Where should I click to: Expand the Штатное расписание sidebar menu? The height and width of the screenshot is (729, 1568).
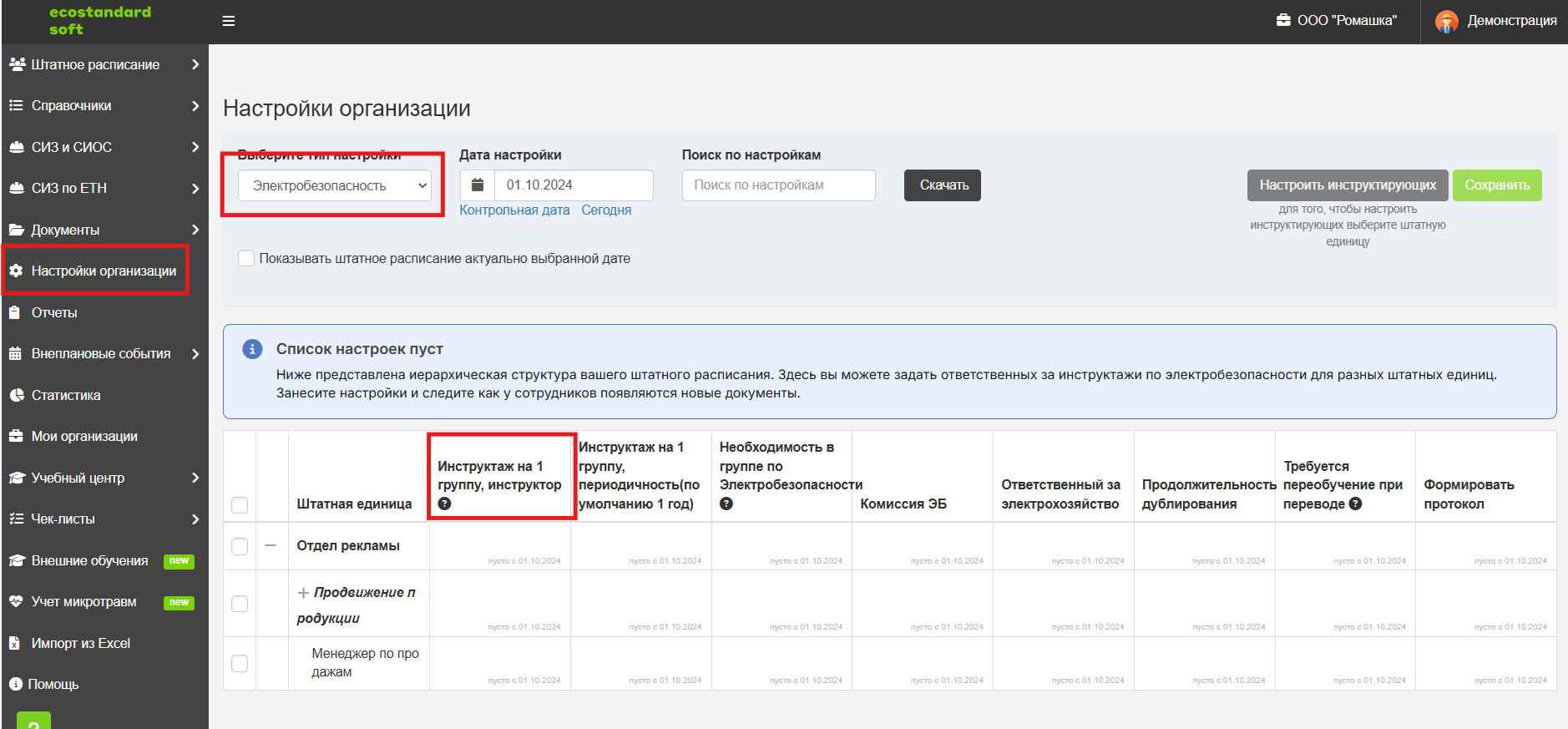[x=104, y=64]
